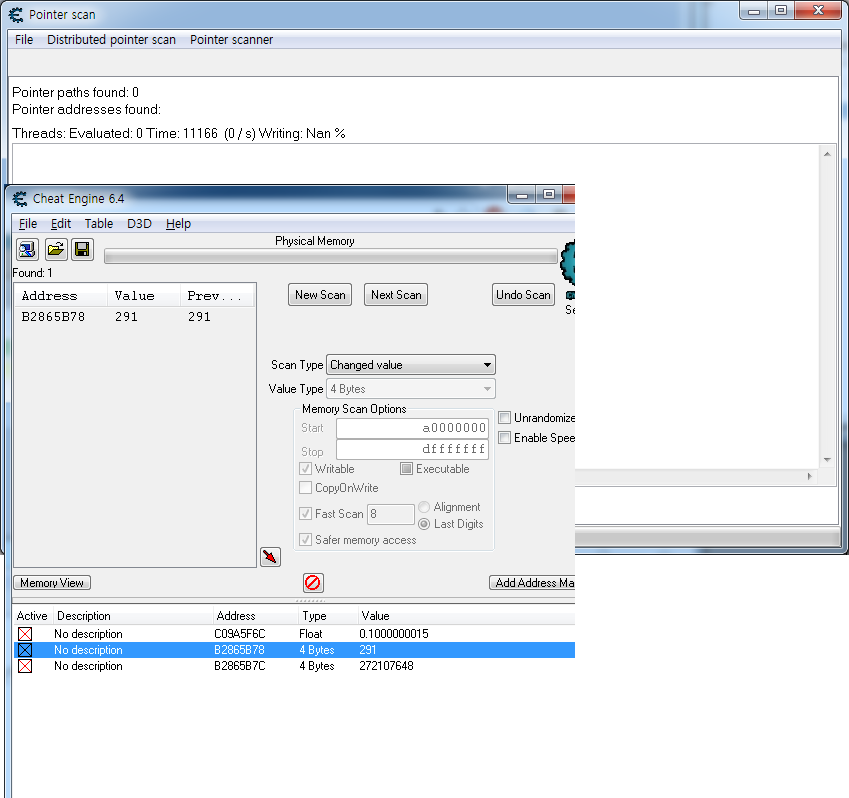The width and height of the screenshot is (849, 798).
Task: Open Cheat Engine Help menu
Action: (178, 224)
